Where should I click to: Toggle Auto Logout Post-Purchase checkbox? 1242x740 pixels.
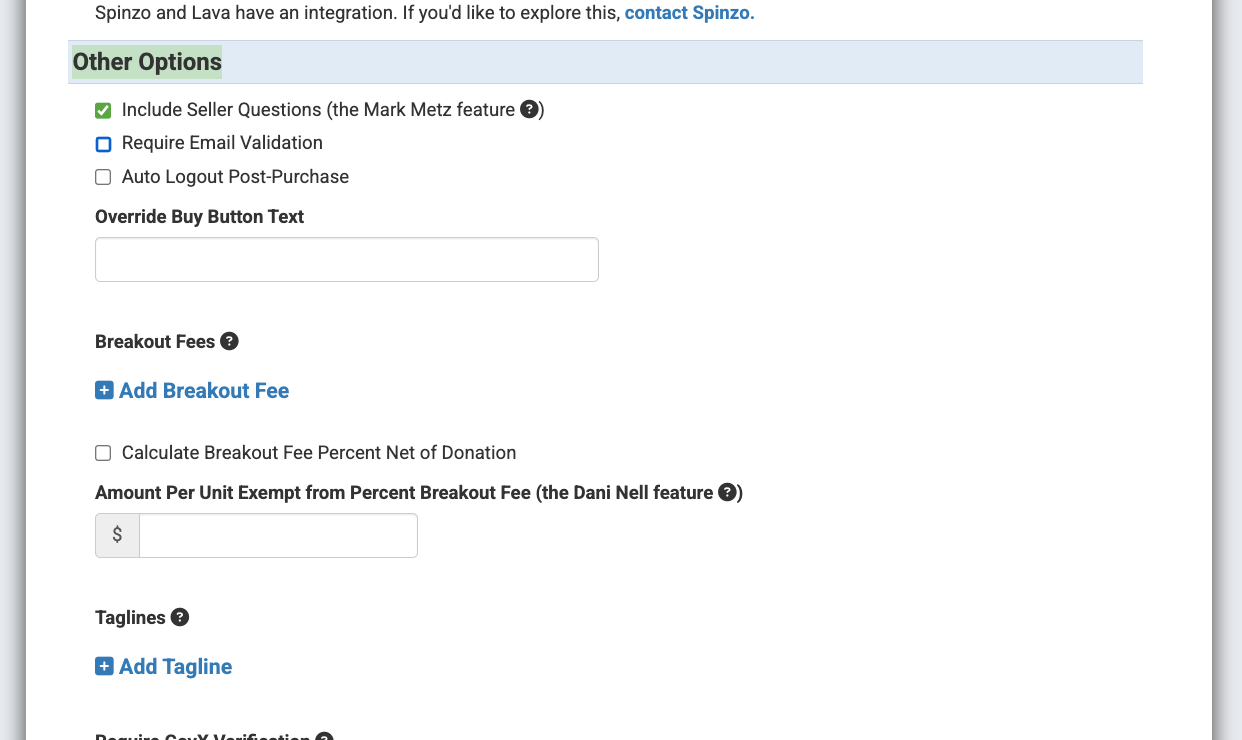point(103,177)
